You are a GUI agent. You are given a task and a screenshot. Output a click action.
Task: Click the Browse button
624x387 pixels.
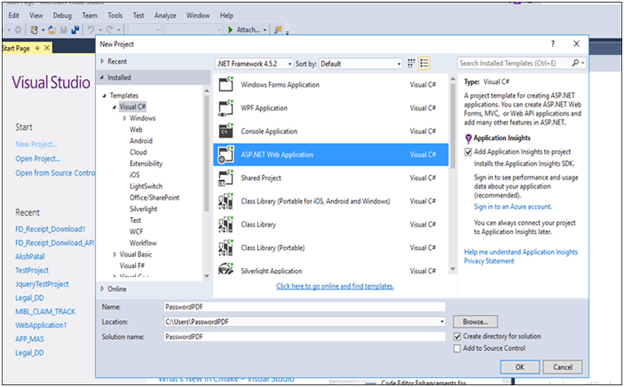pos(475,322)
